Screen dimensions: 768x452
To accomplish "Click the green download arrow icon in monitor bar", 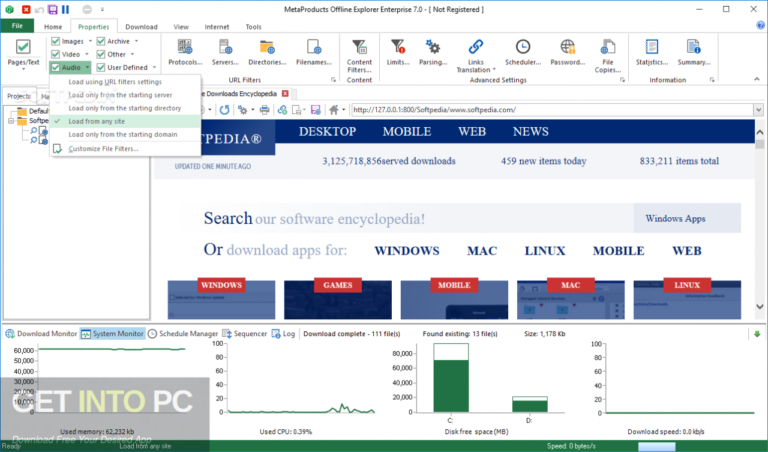I will pyautogui.click(x=757, y=334).
